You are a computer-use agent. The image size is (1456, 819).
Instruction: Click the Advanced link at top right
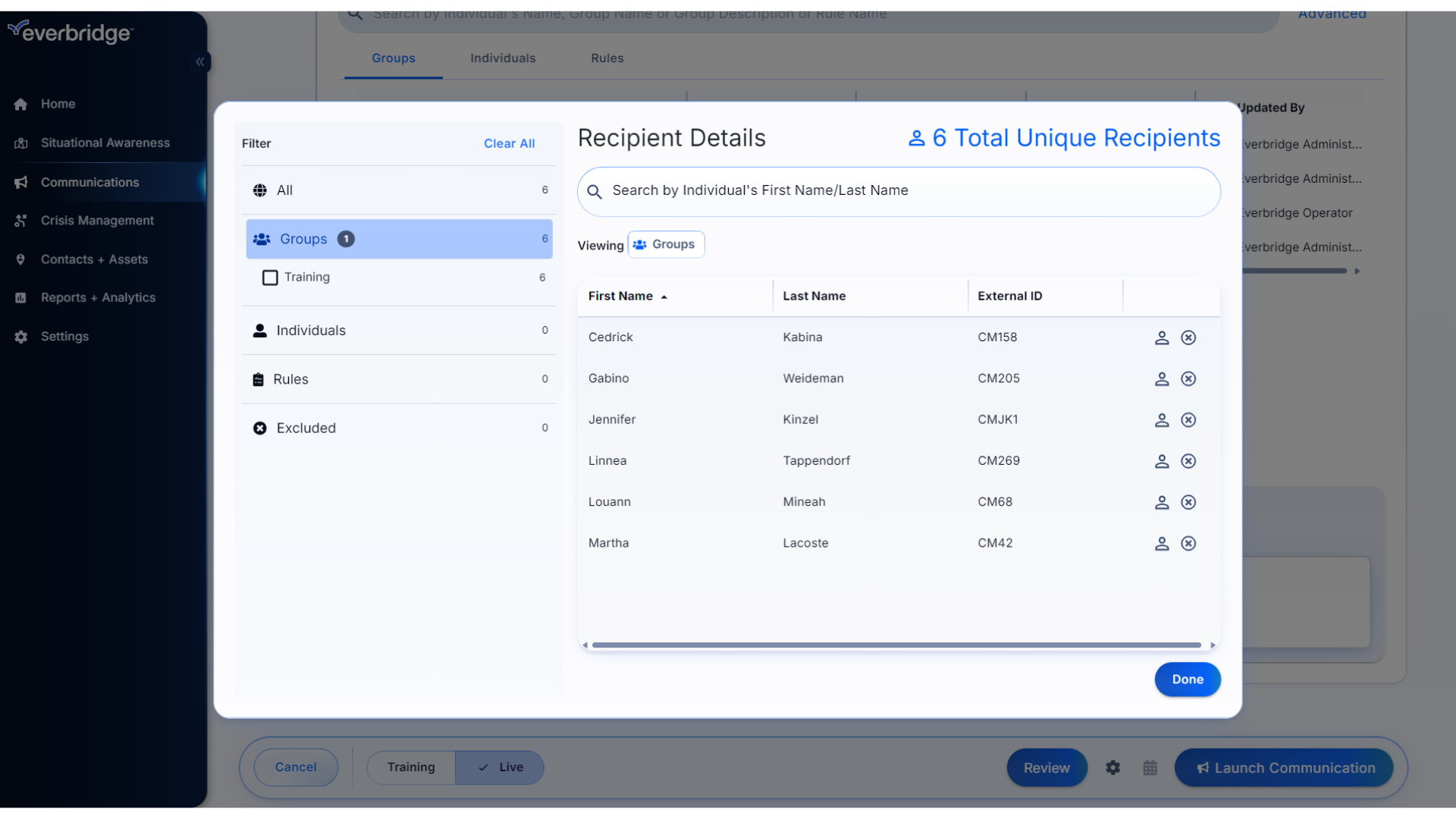[x=1332, y=15]
